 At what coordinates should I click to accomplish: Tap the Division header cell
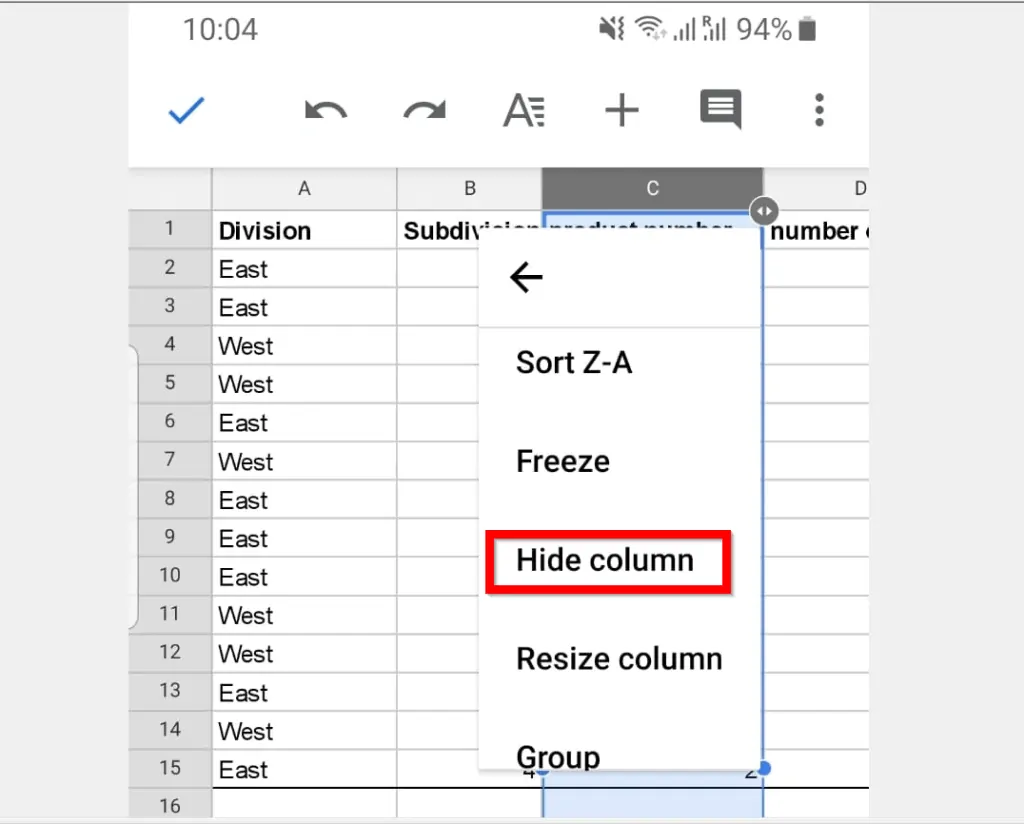pos(264,230)
